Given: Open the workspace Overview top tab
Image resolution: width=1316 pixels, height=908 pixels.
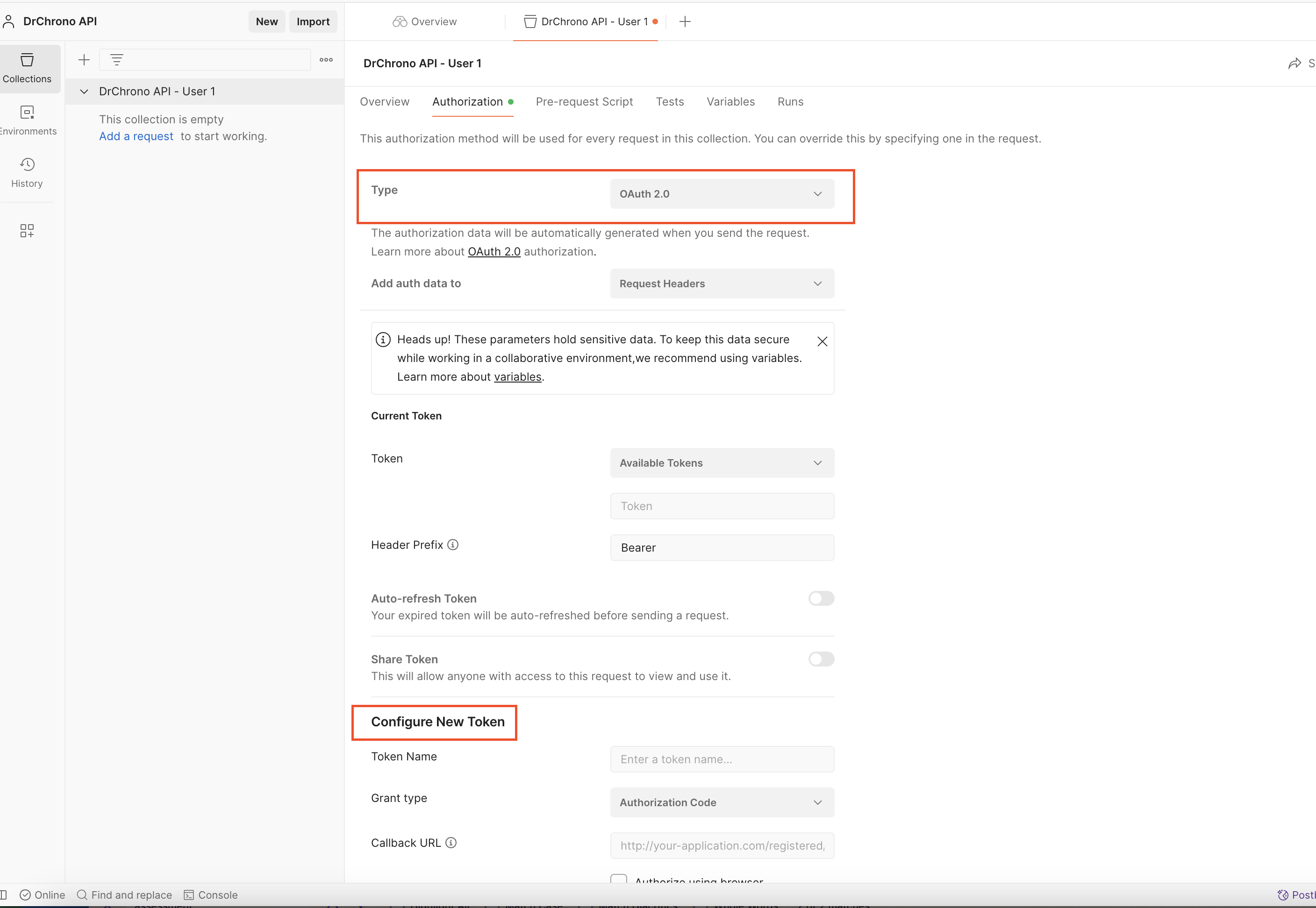Looking at the screenshot, I should 425,21.
